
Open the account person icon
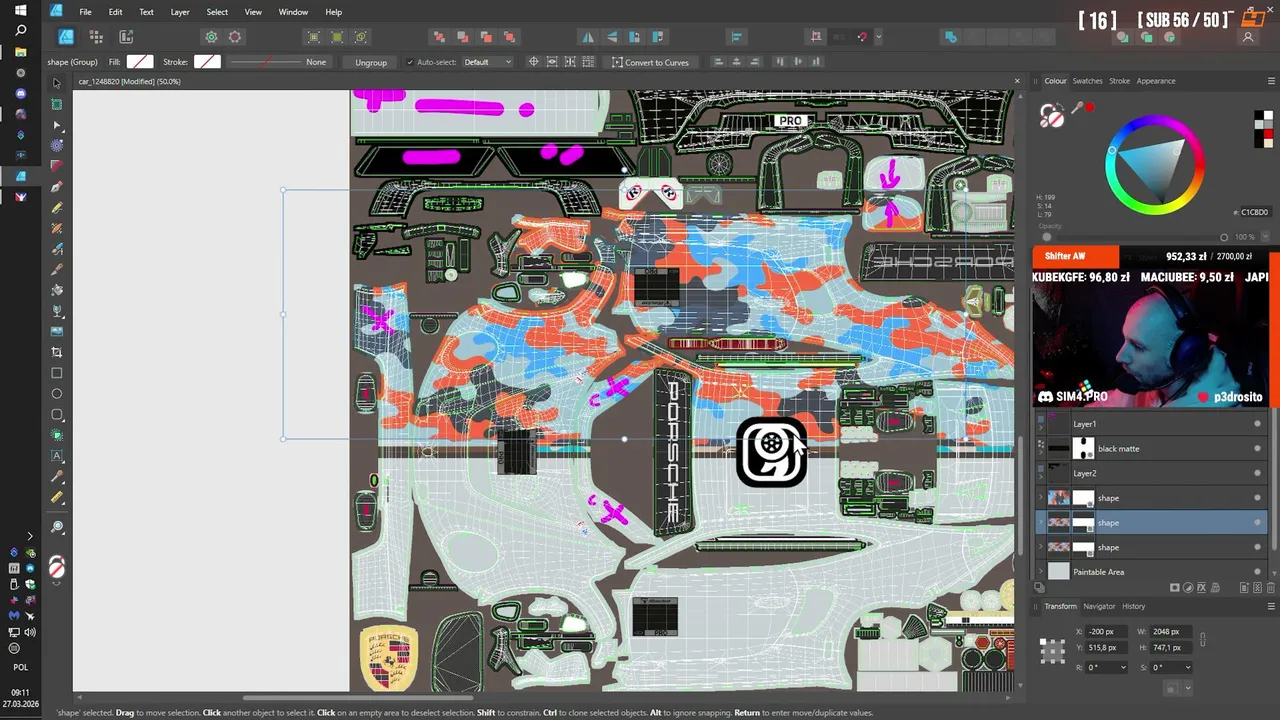(x=1248, y=37)
